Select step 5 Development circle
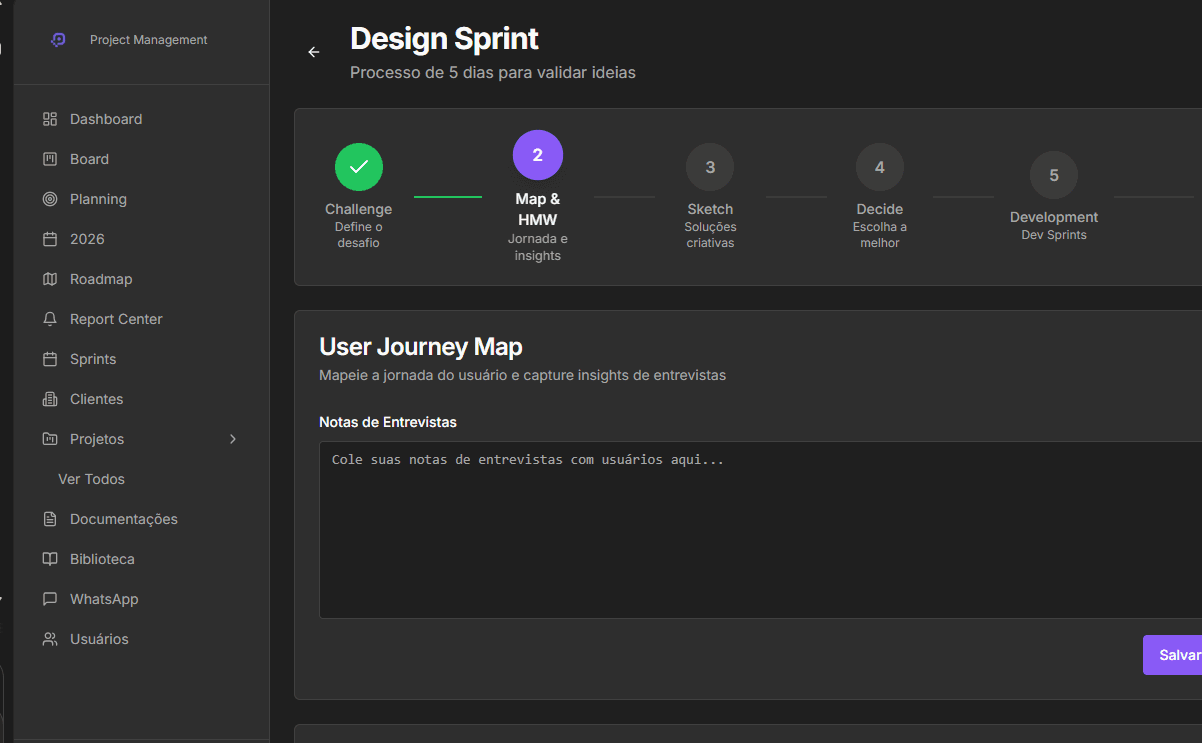Image resolution: width=1202 pixels, height=743 pixels. coord(1054,175)
